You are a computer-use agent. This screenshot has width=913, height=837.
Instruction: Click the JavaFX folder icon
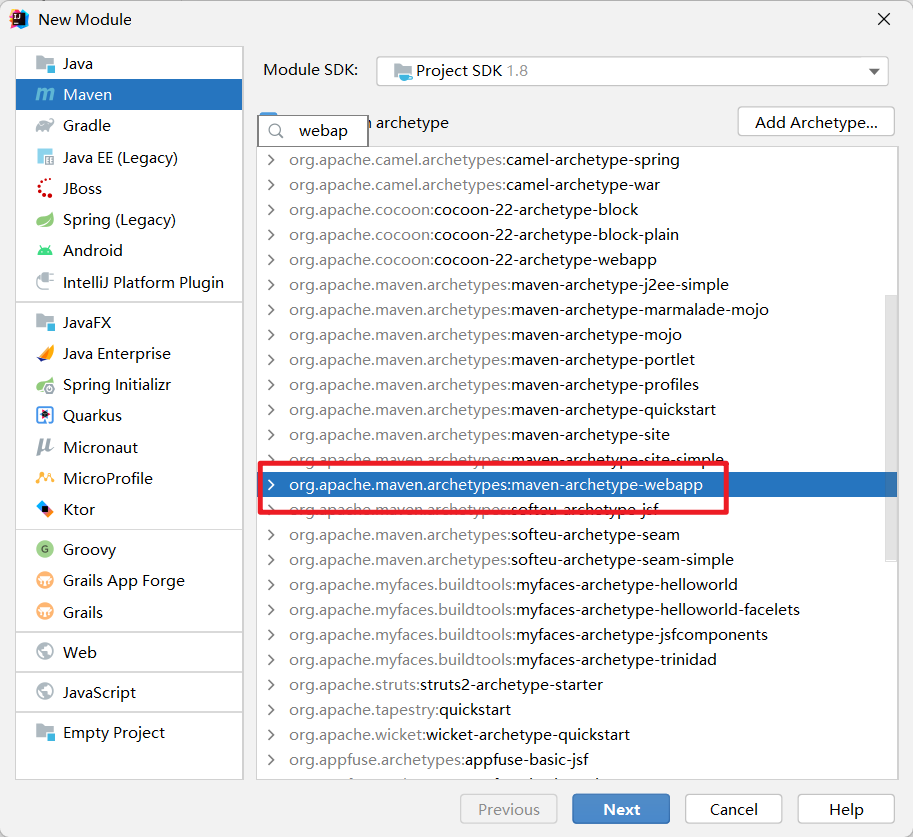click(45, 322)
